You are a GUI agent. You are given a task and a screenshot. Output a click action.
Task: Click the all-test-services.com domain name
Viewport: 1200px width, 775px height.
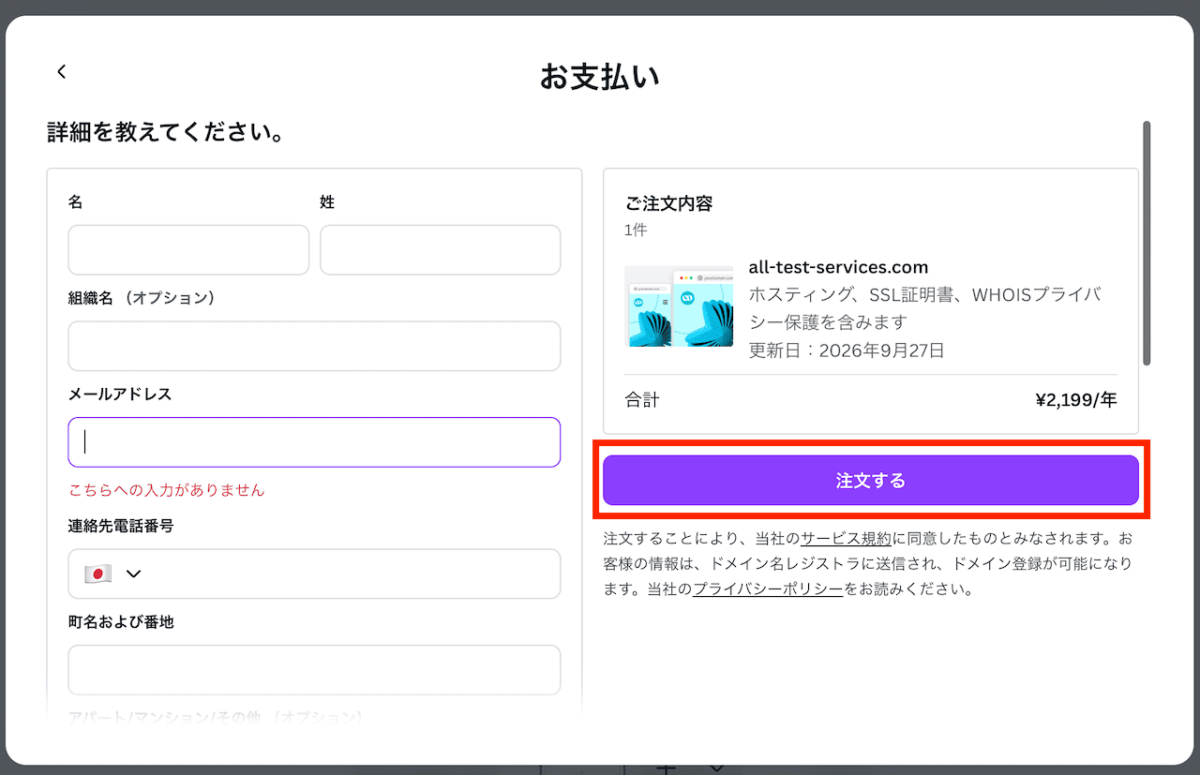click(x=838, y=267)
